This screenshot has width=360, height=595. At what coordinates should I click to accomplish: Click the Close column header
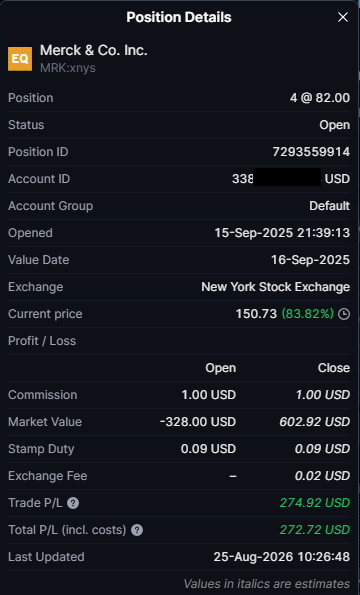point(334,368)
